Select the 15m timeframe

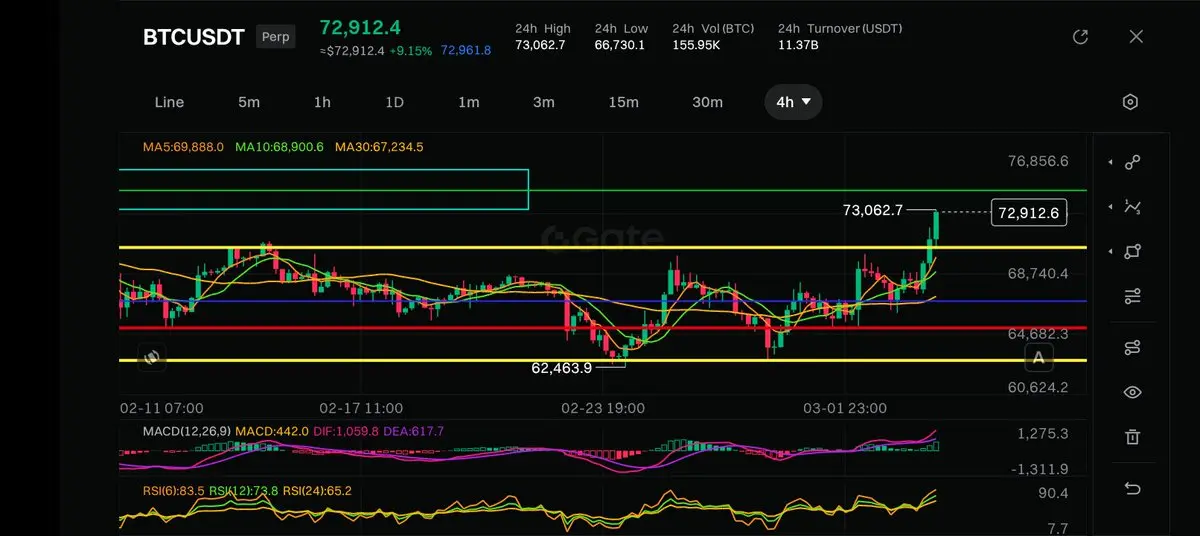tap(623, 102)
